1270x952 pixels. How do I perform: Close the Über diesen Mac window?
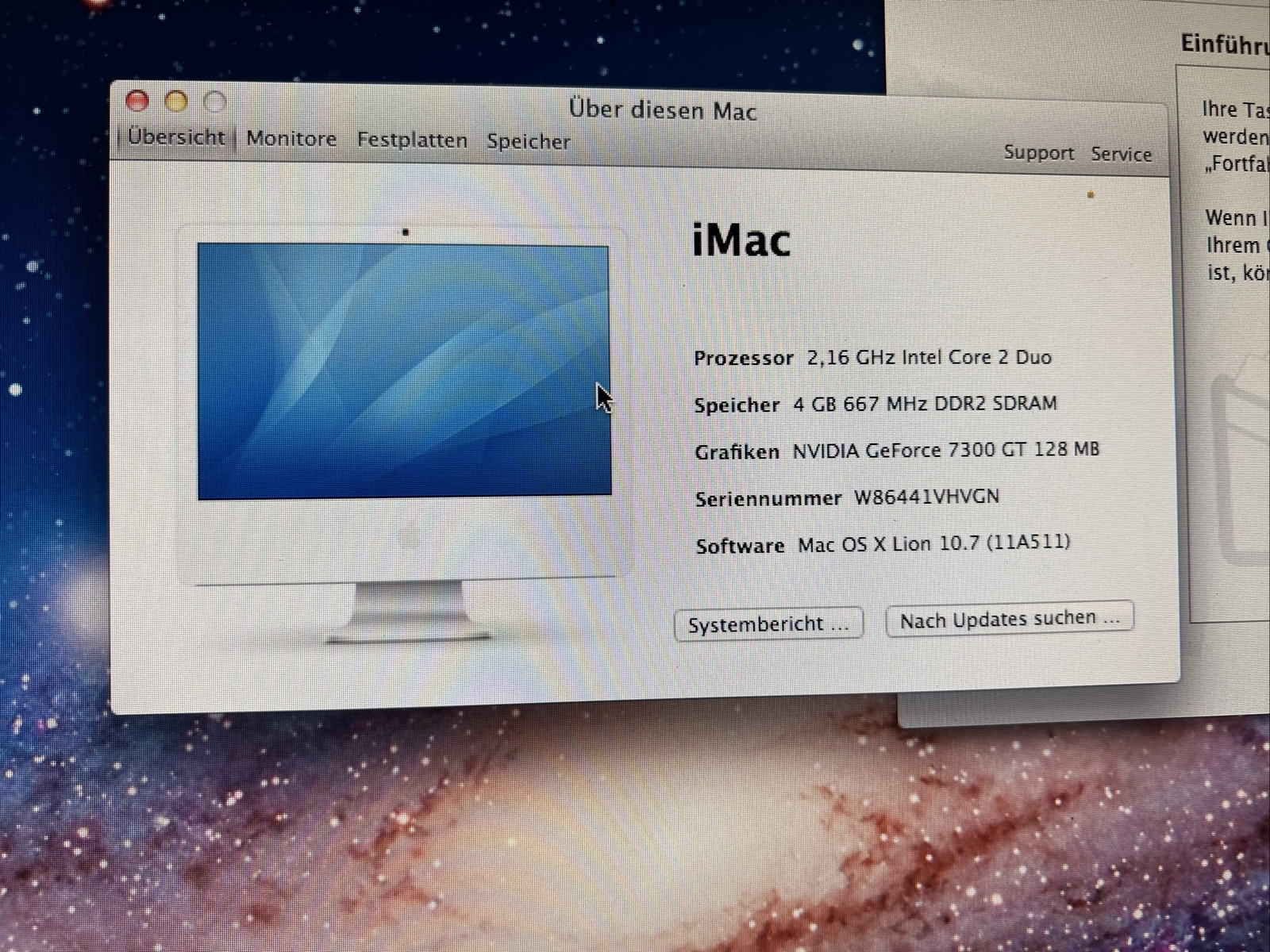coord(137,101)
